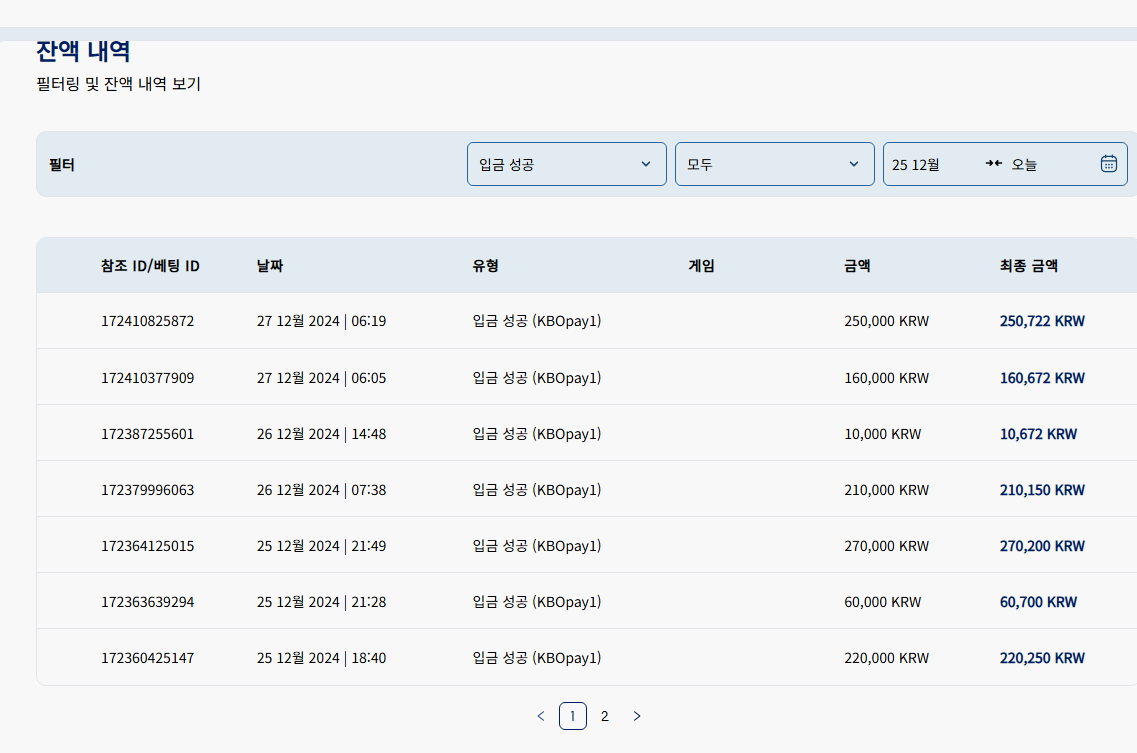The height and width of the screenshot is (753, 1137).
Task: Open the calendar icon in date filter
Action: (1108, 164)
